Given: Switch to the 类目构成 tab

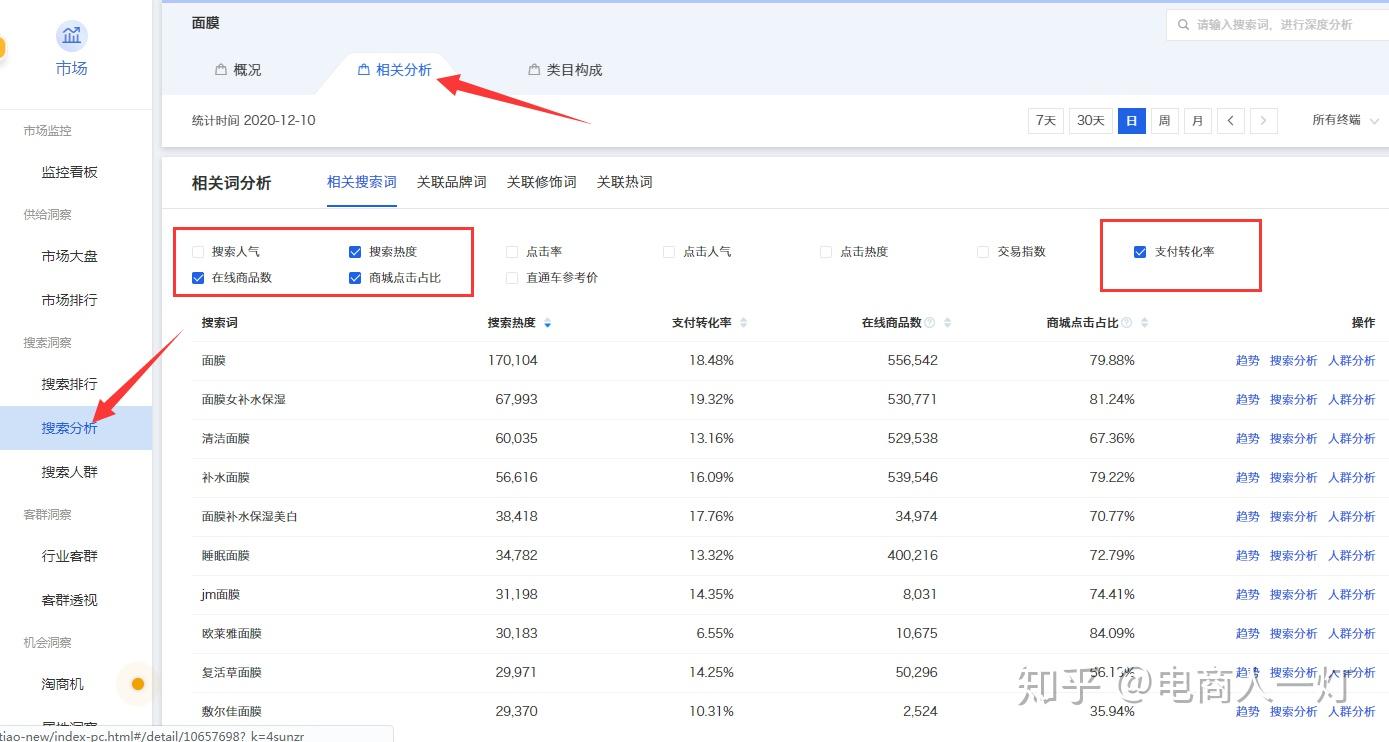Looking at the screenshot, I should point(565,70).
